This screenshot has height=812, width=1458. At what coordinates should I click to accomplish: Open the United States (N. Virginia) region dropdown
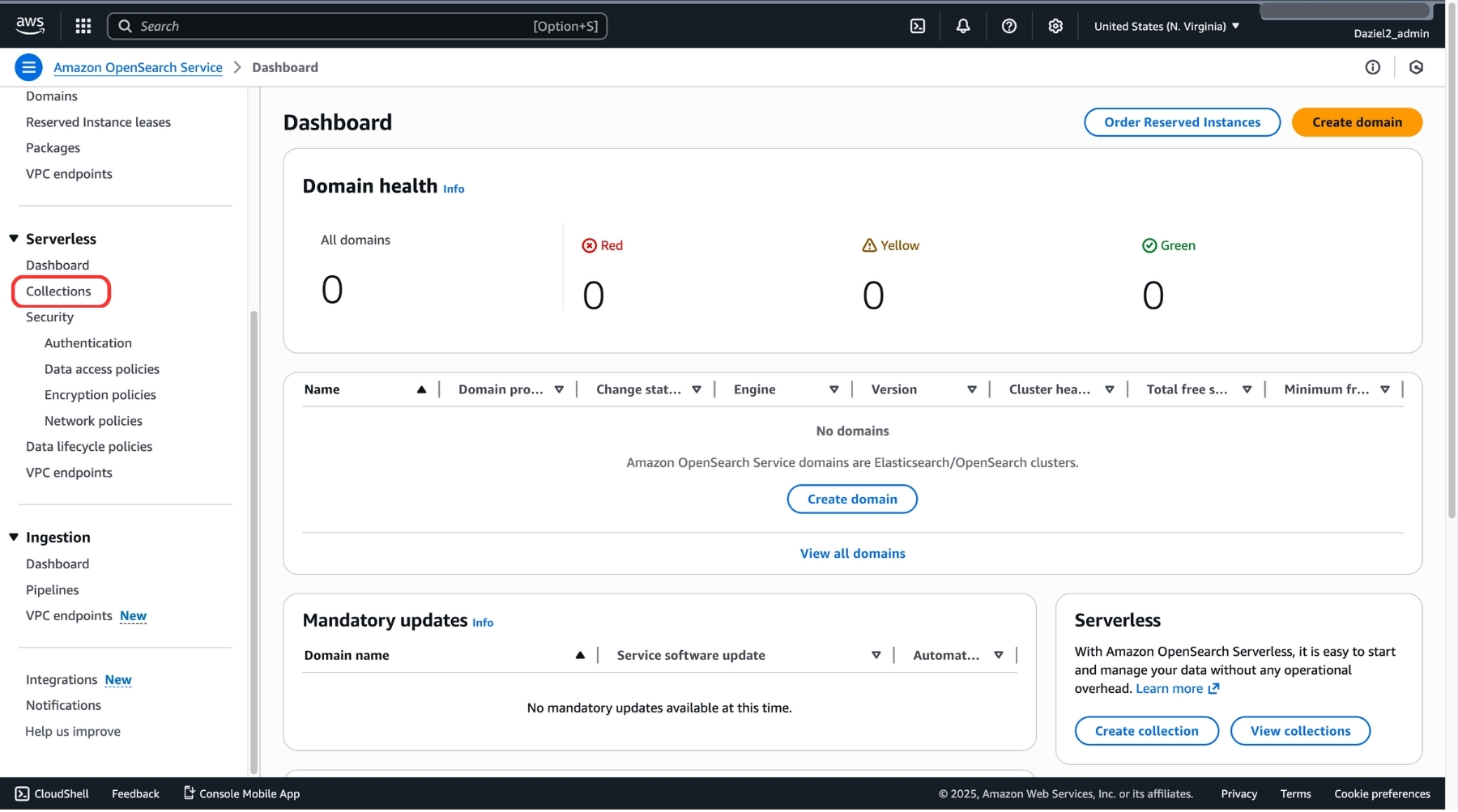coord(1166,26)
